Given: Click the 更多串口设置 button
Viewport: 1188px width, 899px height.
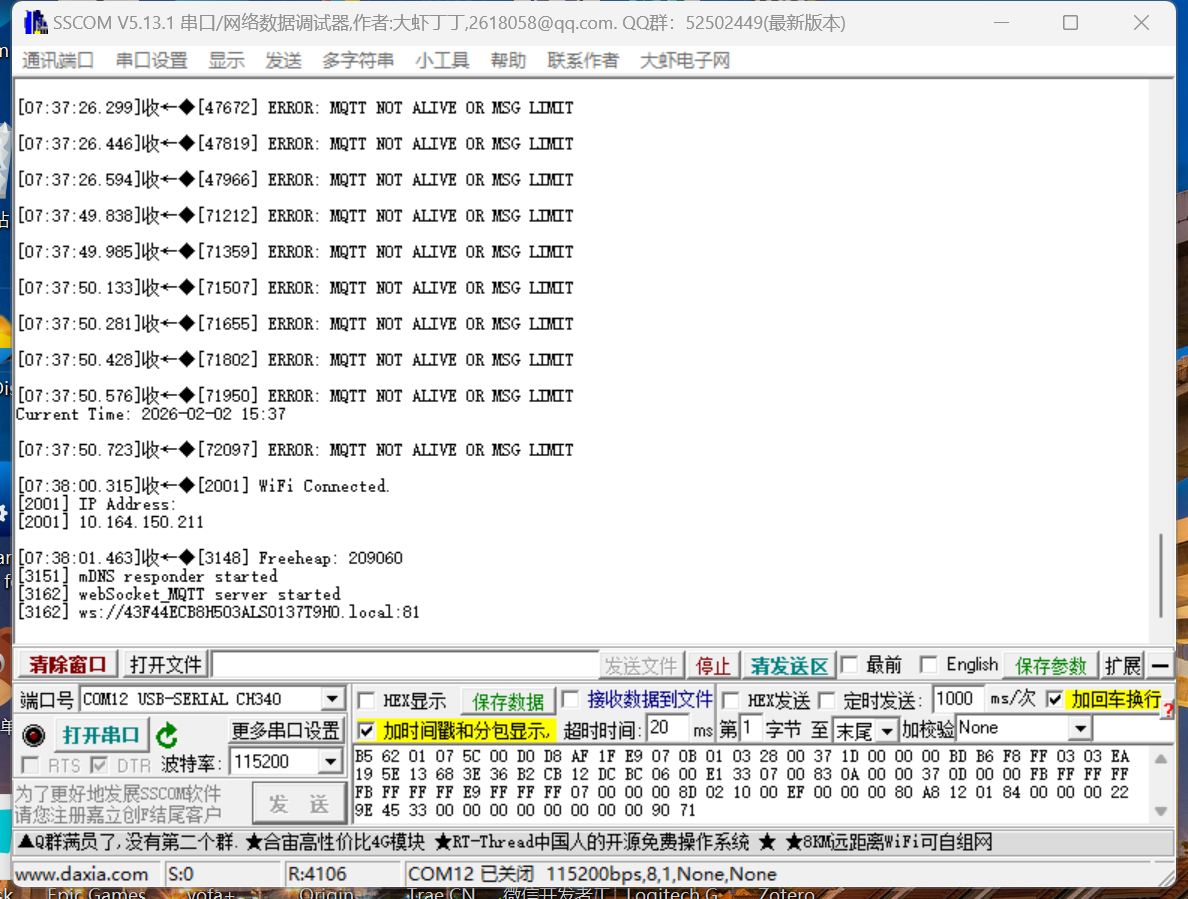Looking at the screenshot, I should click(285, 731).
